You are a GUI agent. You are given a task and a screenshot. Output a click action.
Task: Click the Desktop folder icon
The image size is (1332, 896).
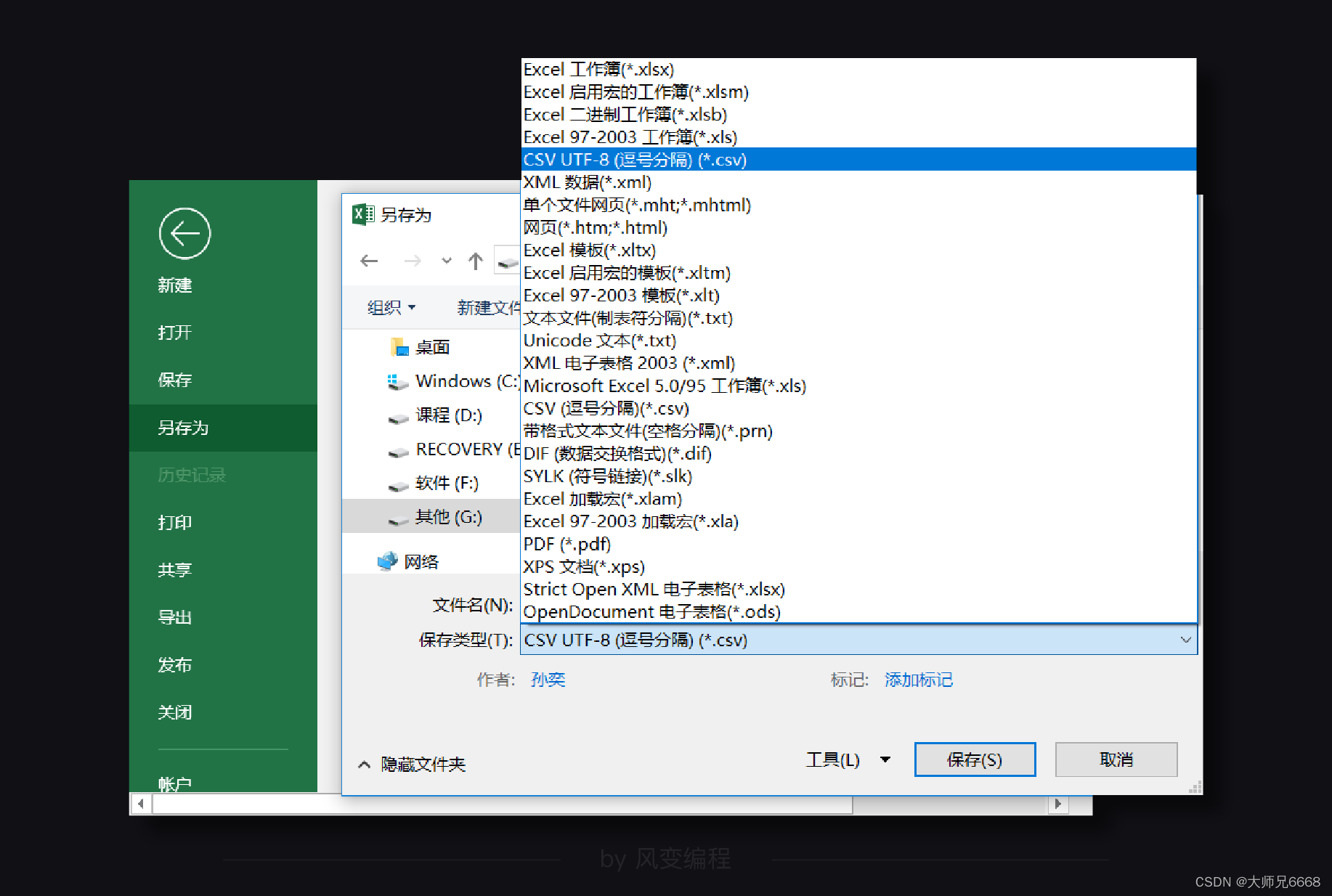(399, 347)
